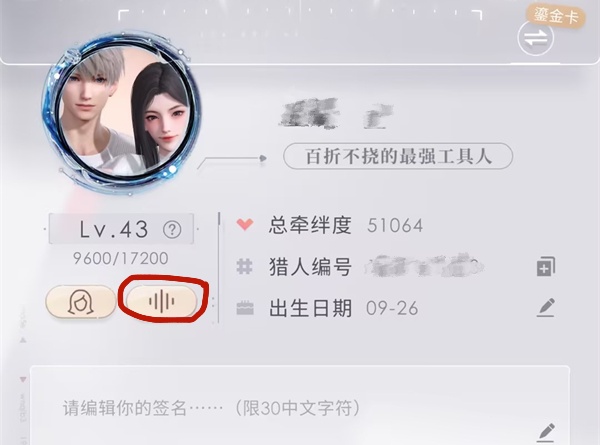Tap the cake icon beside 出生日期

click(x=245, y=308)
